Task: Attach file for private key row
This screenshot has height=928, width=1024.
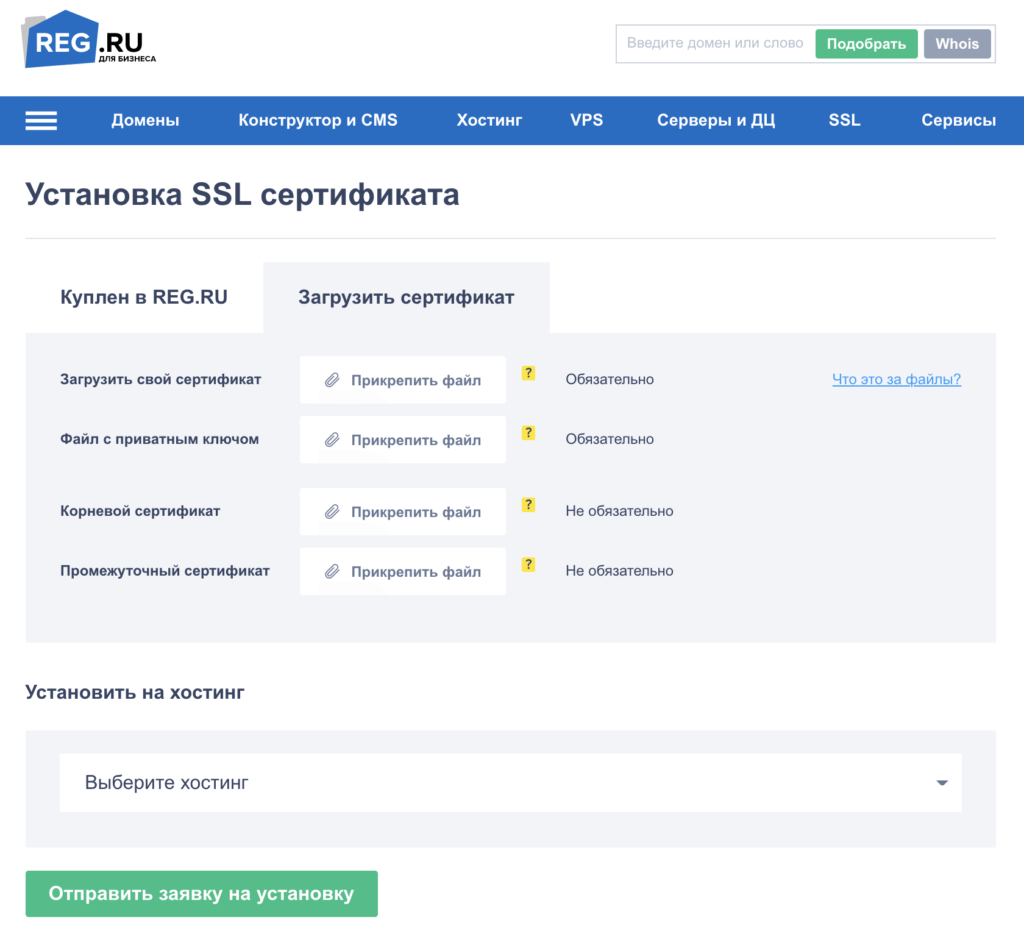Action: 403,440
